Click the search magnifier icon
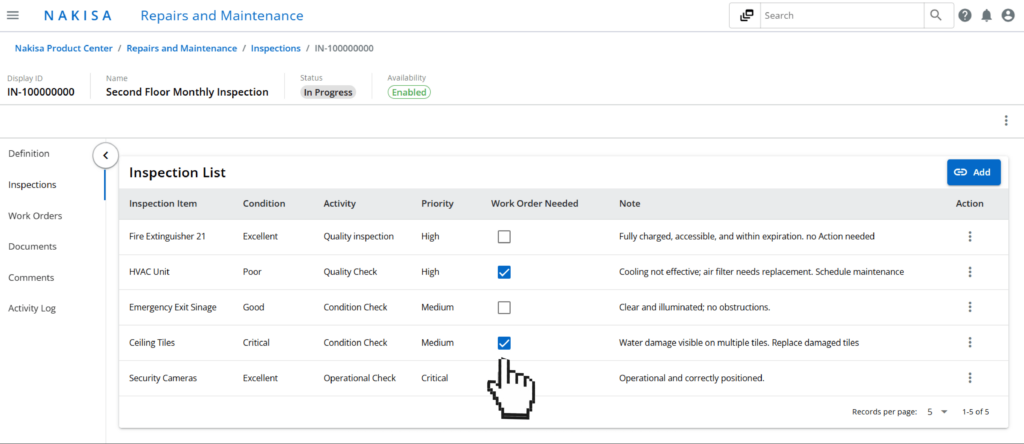This screenshot has width=1024, height=444. 936,16
